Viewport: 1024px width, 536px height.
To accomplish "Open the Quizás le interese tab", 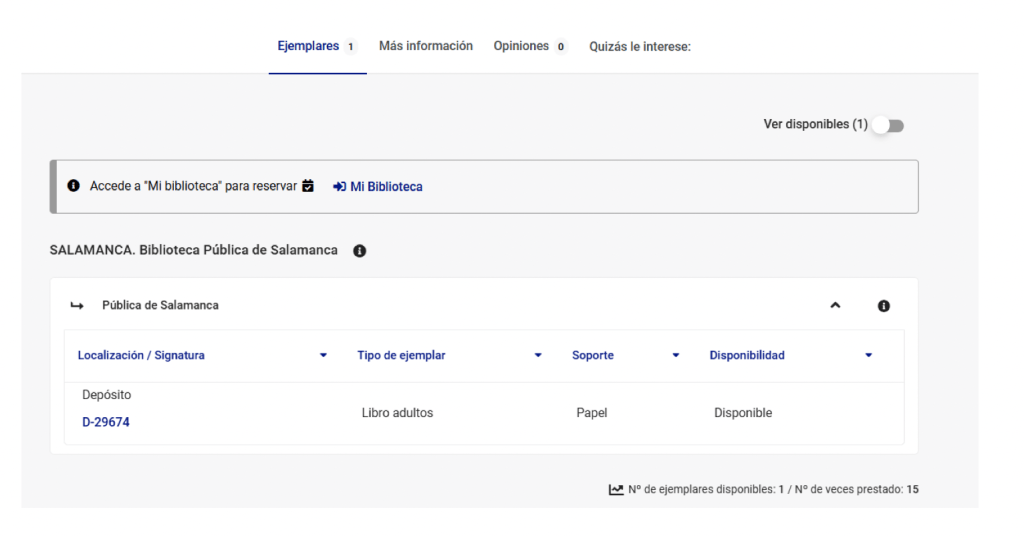I will coord(640,47).
